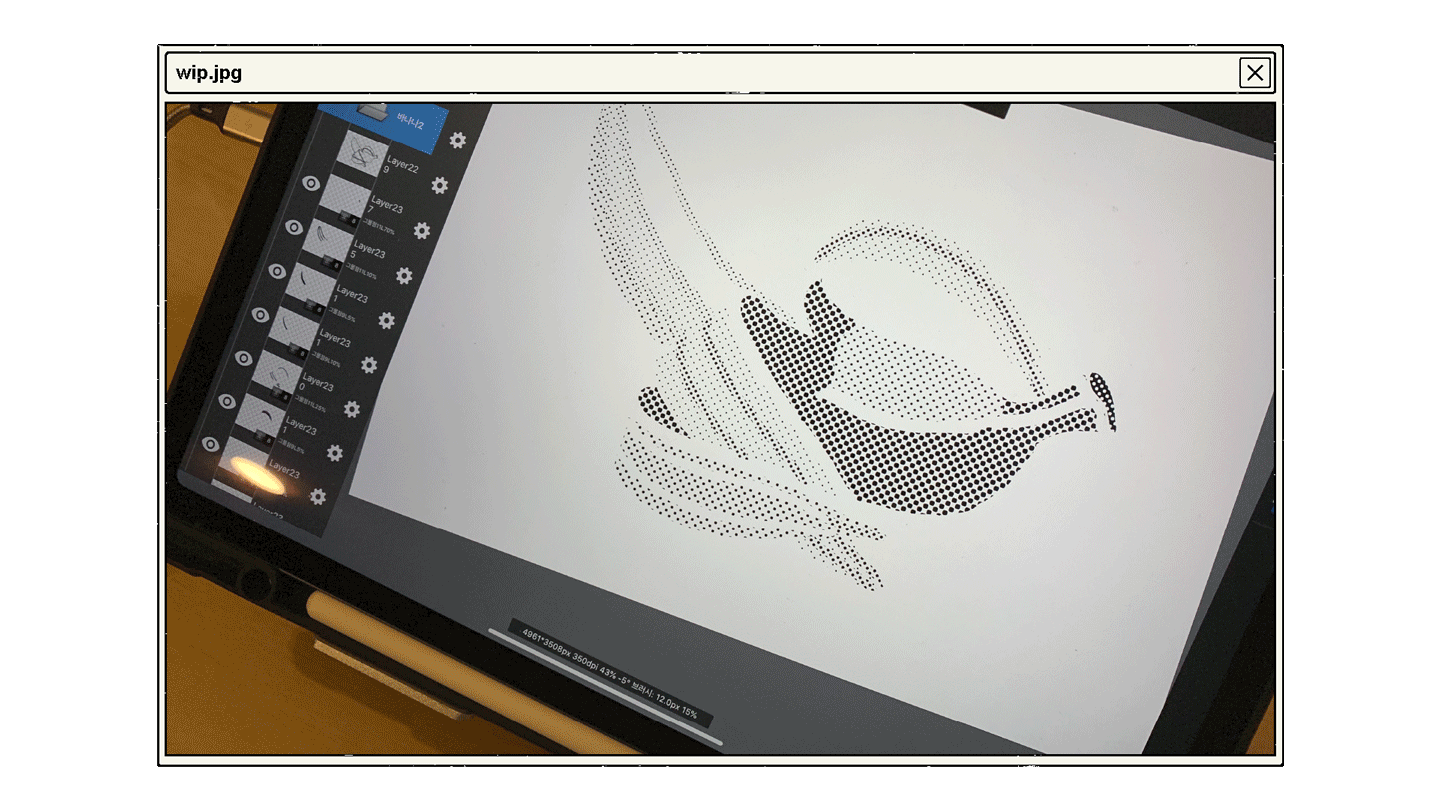Click the 8-bit badge under Layer235 thumbnail

(333, 262)
